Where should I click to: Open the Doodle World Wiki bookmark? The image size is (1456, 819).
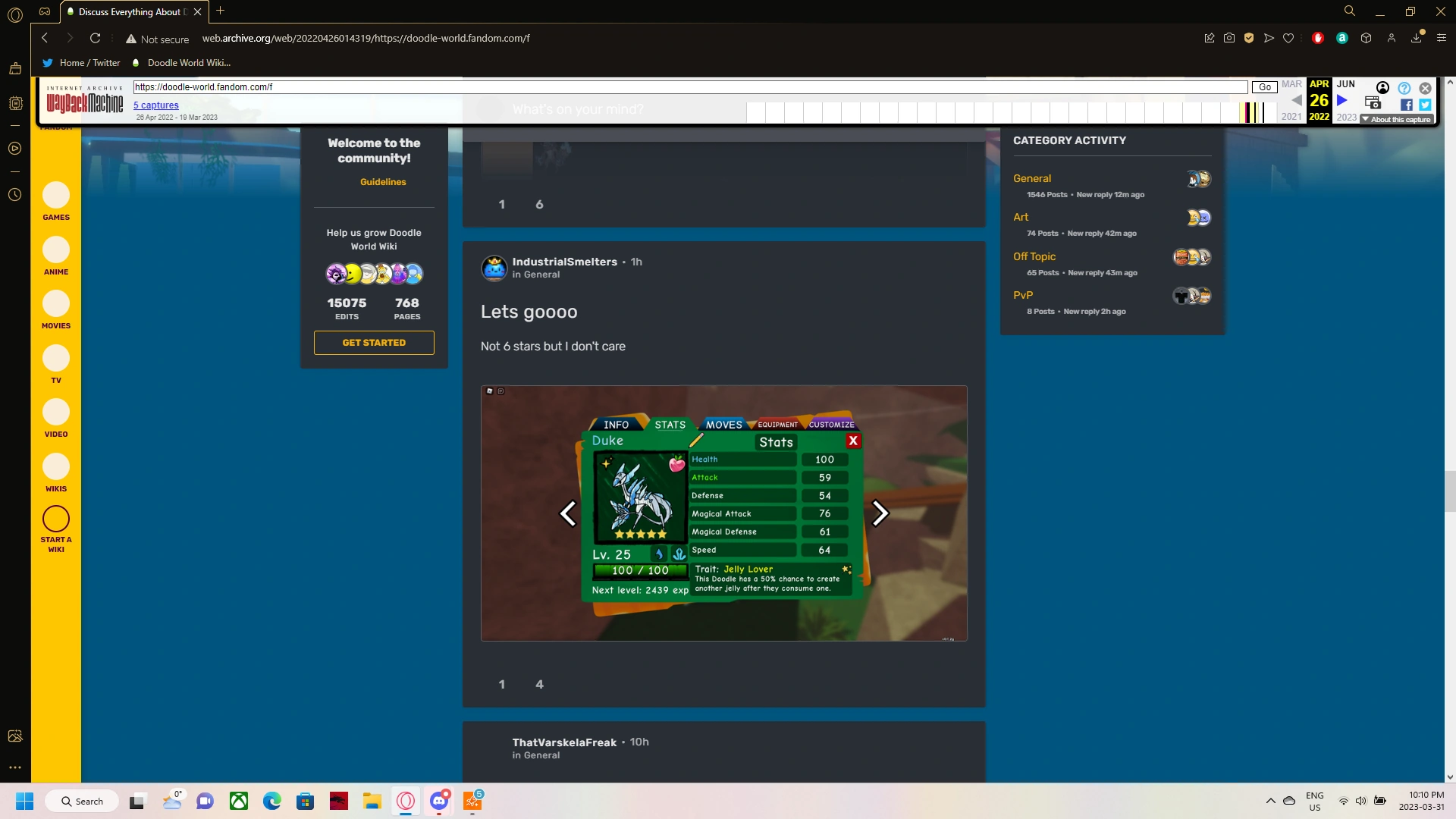pos(181,63)
